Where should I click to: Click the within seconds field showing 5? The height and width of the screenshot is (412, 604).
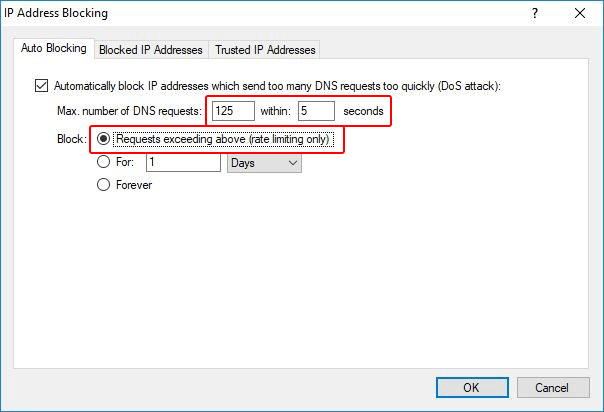pos(316,111)
